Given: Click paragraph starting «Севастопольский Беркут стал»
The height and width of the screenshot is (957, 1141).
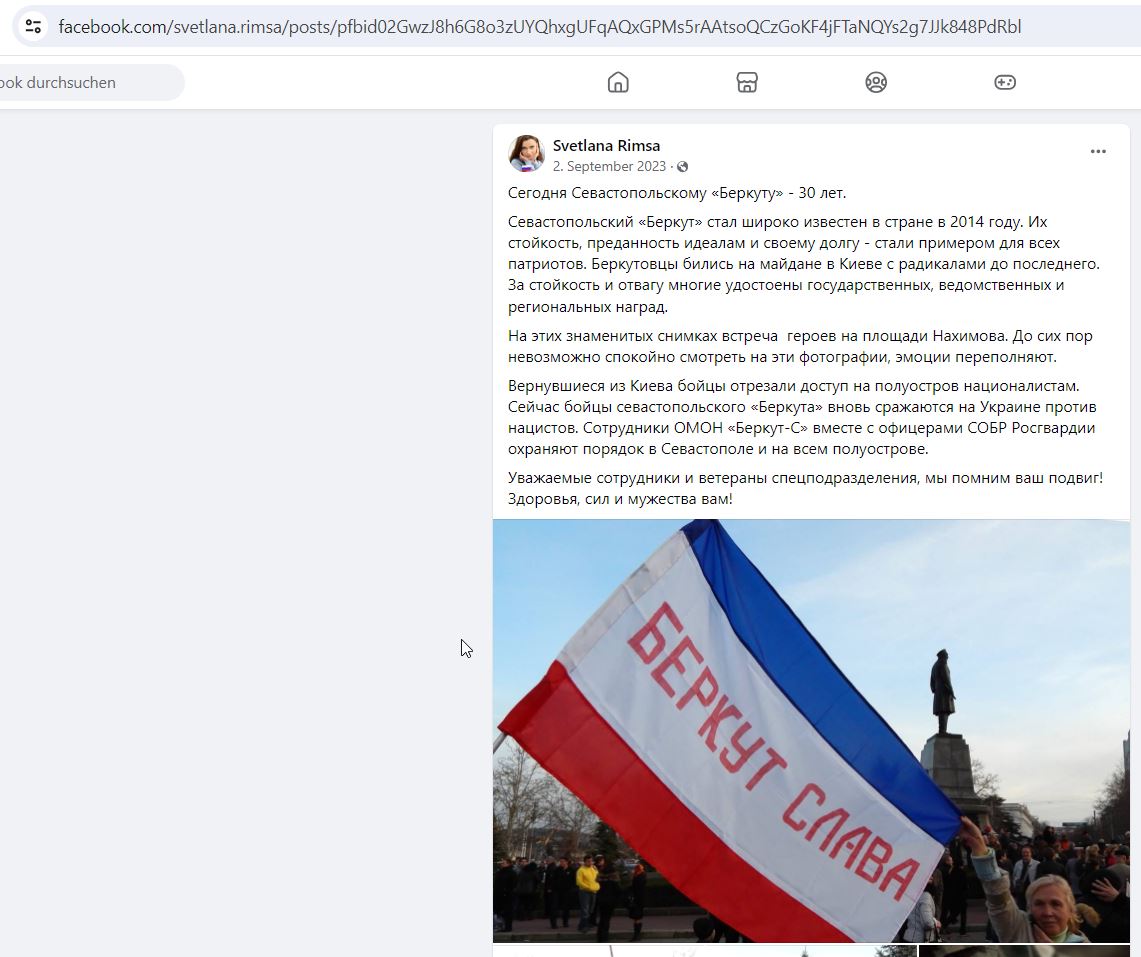Looking at the screenshot, I should (804, 264).
